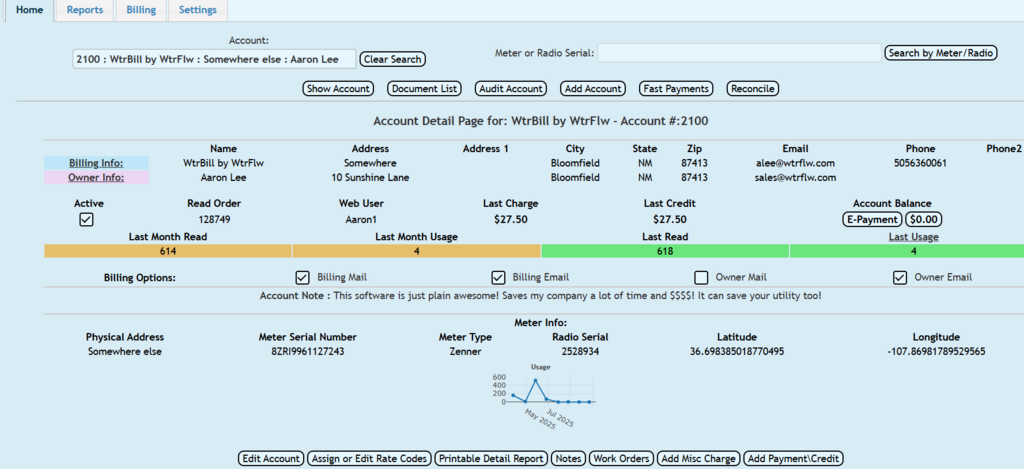The width and height of the screenshot is (1024, 469).
Task: Open Assign or Edit Rate Codes
Action: point(370,458)
